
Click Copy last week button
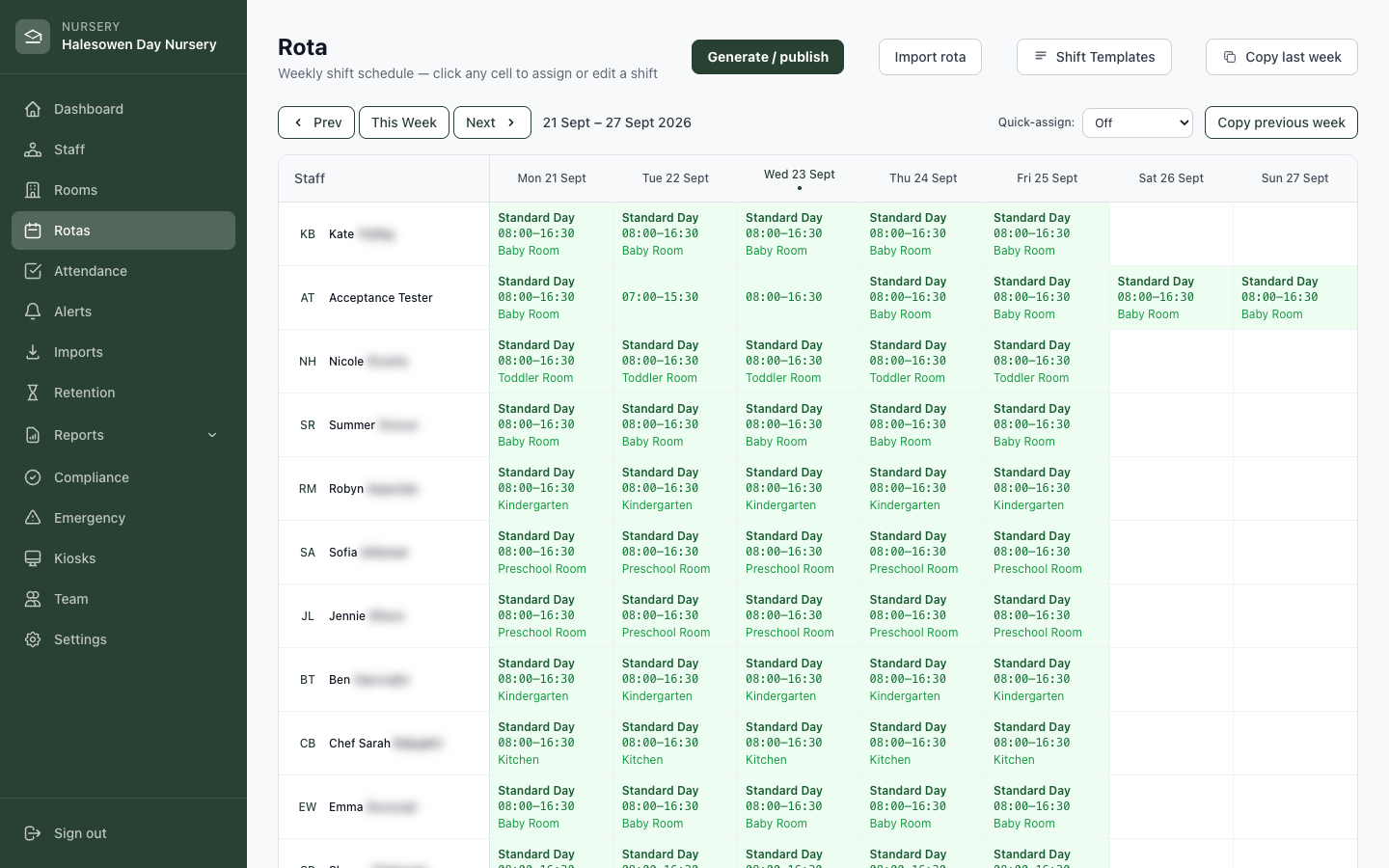coord(1282,57)
